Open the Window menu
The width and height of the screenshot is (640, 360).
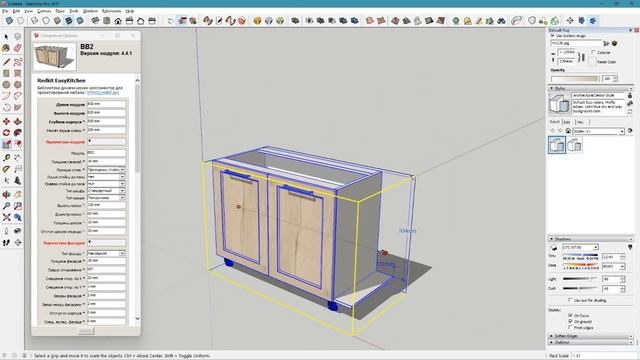[x=90, y=11]
